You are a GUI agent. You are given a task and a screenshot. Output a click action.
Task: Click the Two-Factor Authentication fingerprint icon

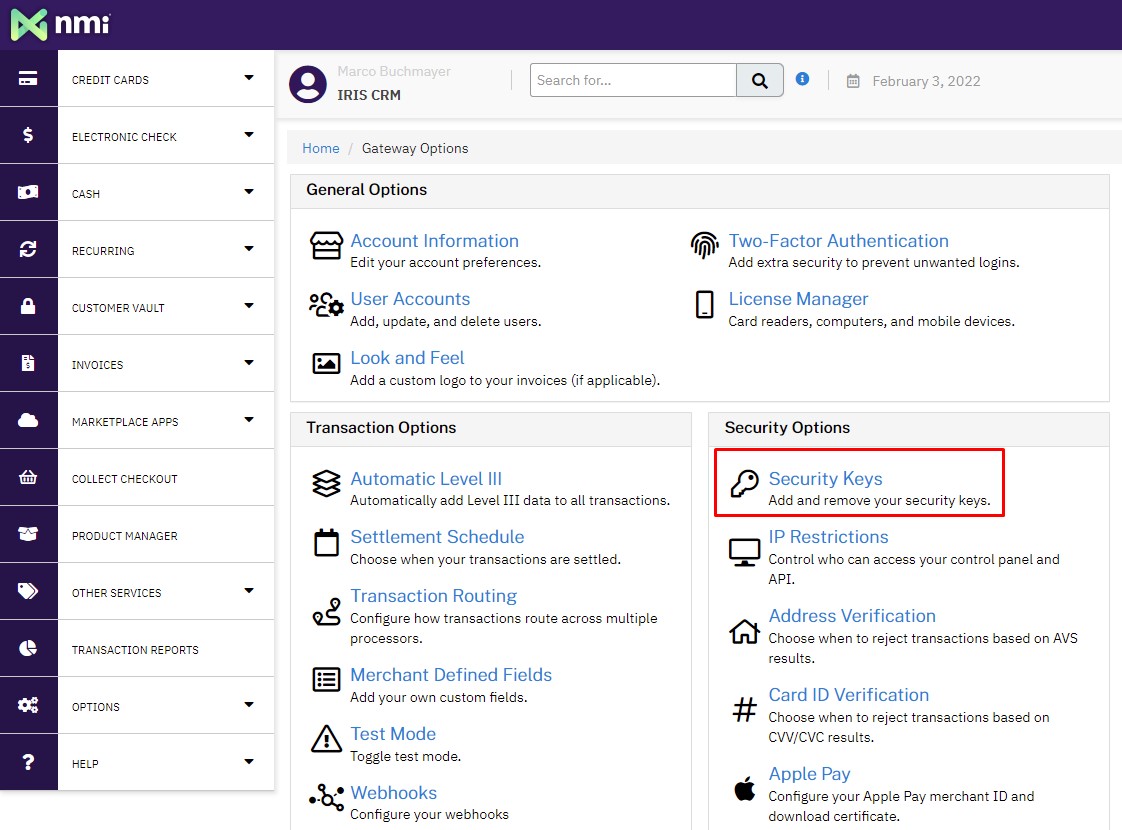coord(705,245)
